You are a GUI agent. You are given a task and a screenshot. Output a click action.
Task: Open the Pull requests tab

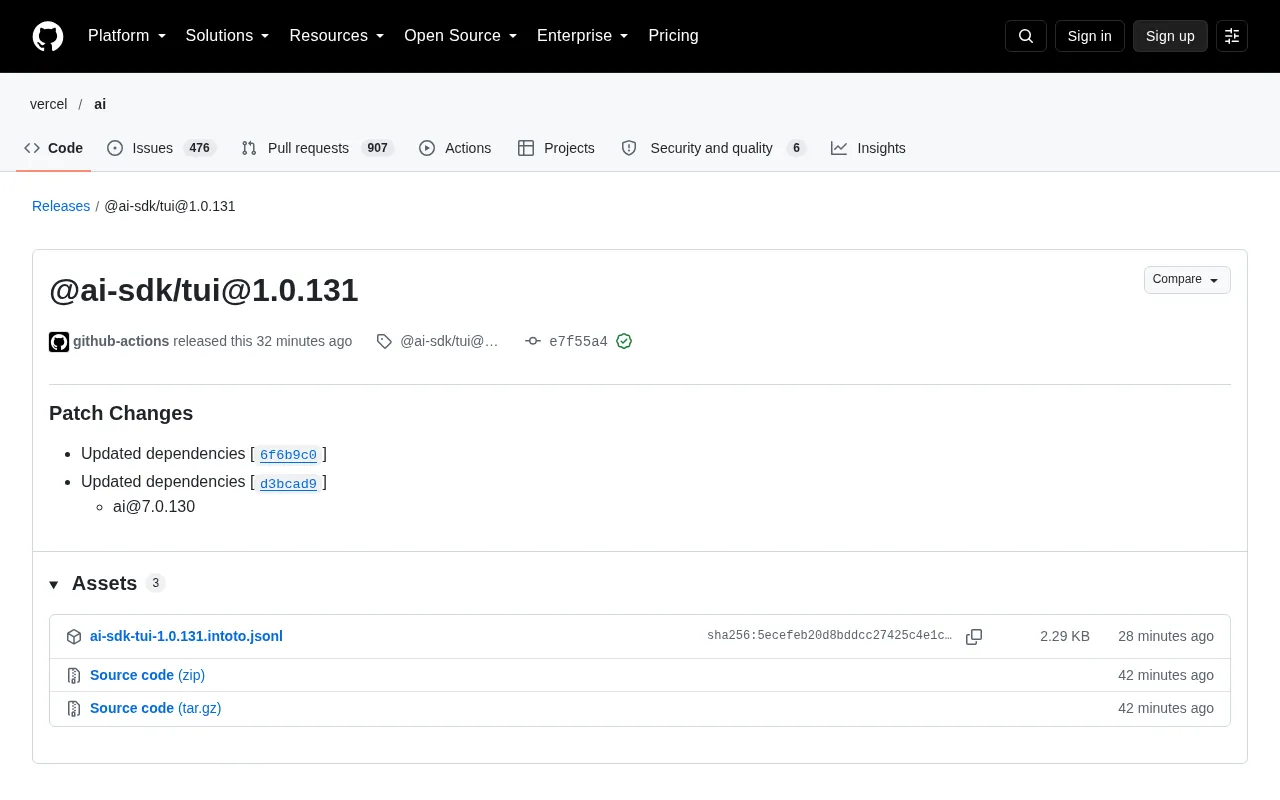pyautogui.click(x=318, y=148)
